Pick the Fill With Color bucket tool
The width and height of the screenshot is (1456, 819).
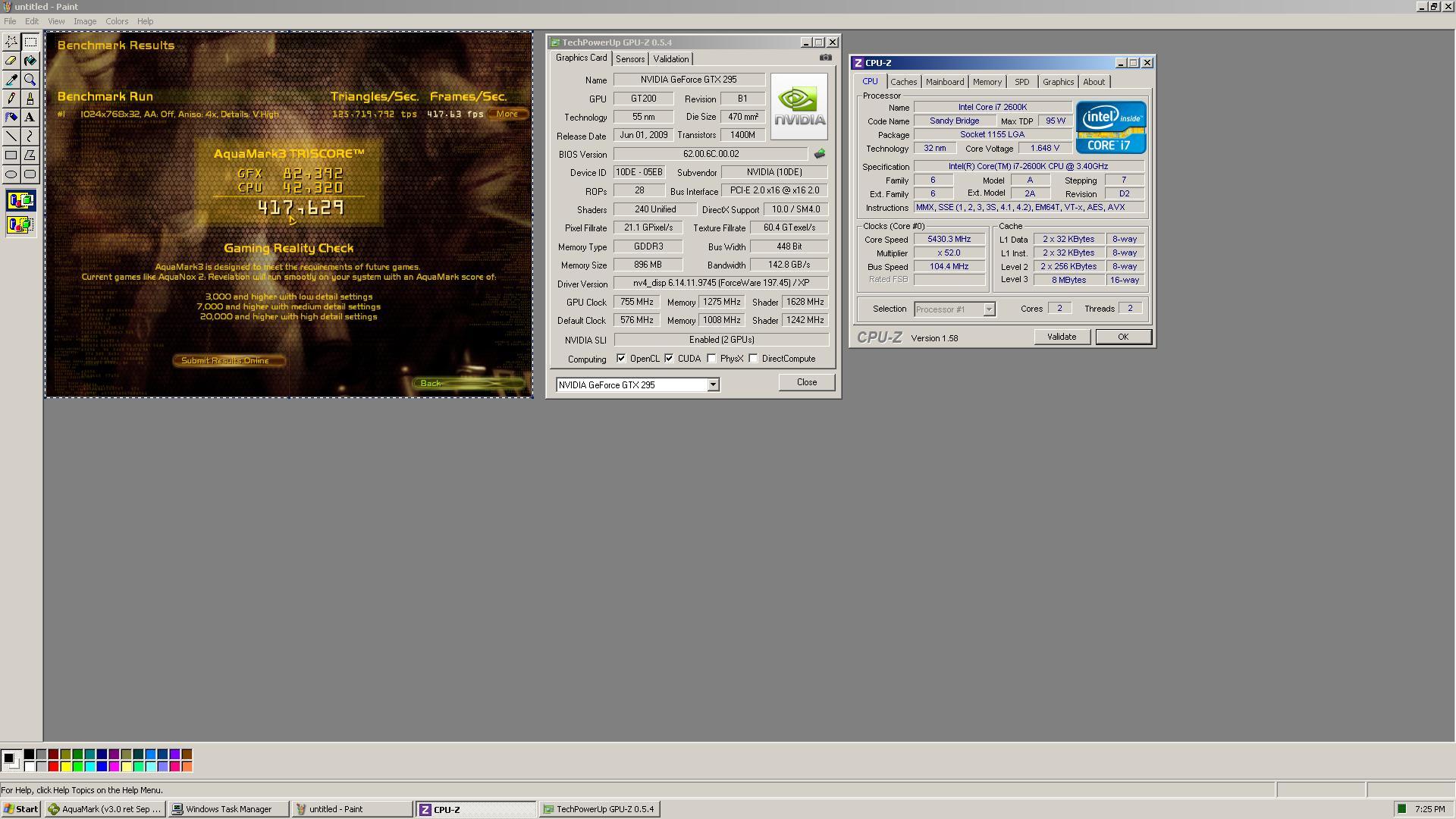[30, 61]
